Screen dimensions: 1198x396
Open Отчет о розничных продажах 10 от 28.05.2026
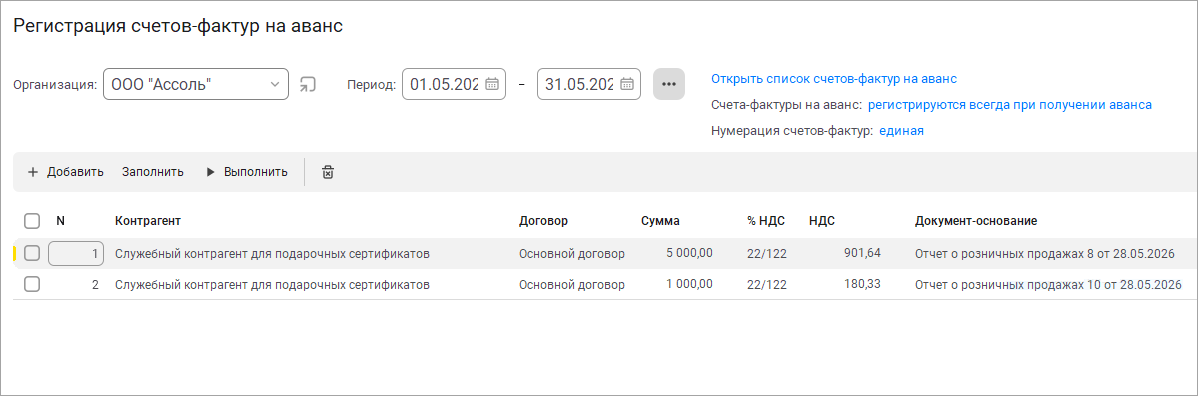point(1048,285)
